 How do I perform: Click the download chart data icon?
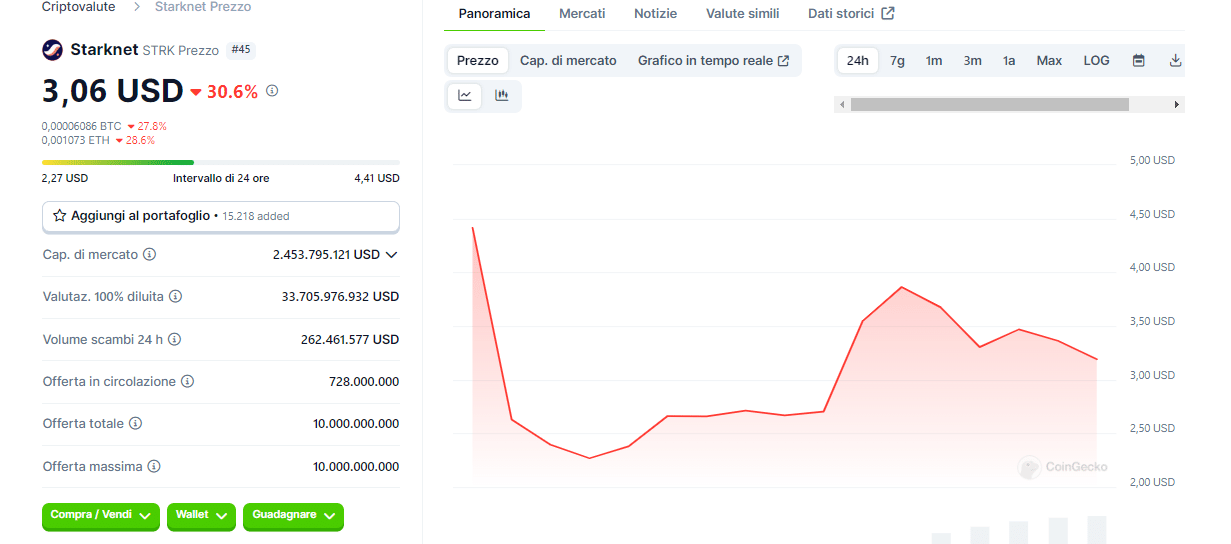click(1175, 61)
